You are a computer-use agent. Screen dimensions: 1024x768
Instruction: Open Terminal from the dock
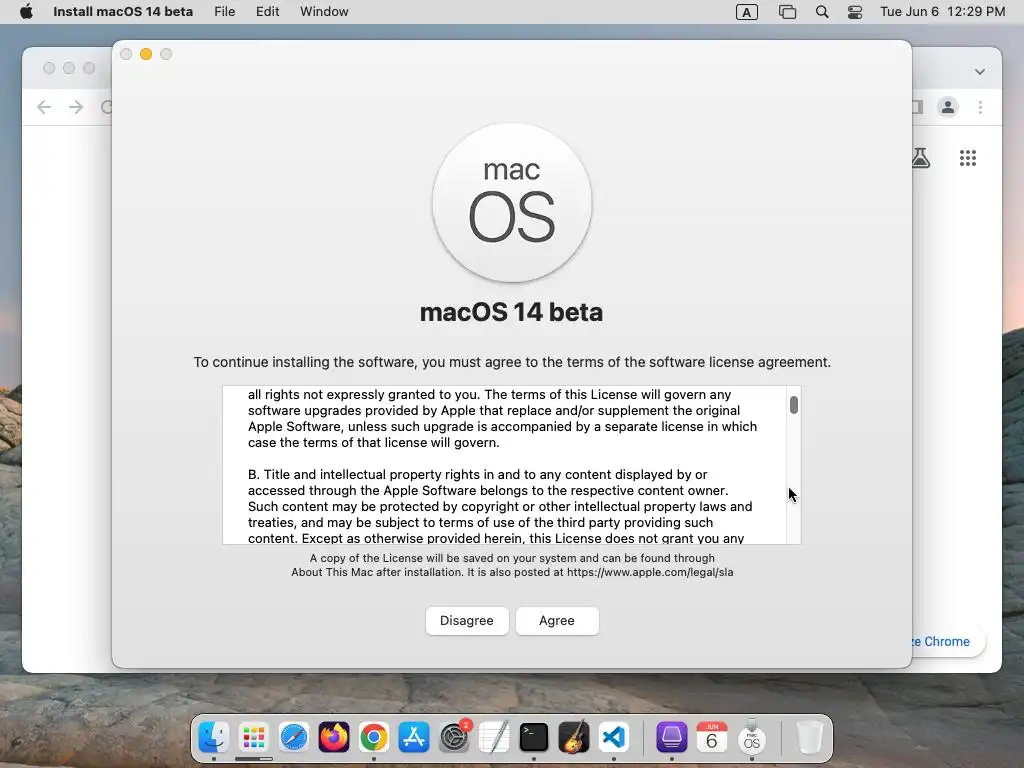click(x=534, y=738)
